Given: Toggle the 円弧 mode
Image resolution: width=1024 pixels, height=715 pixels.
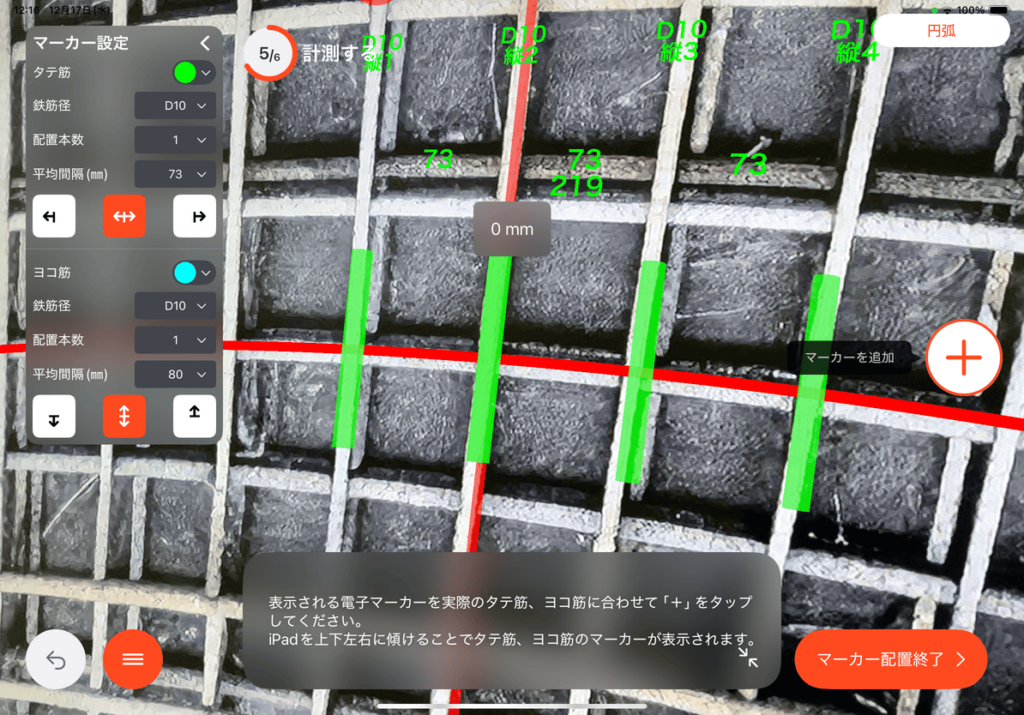Looking at the screenshot, I should [x=941, y=31].
